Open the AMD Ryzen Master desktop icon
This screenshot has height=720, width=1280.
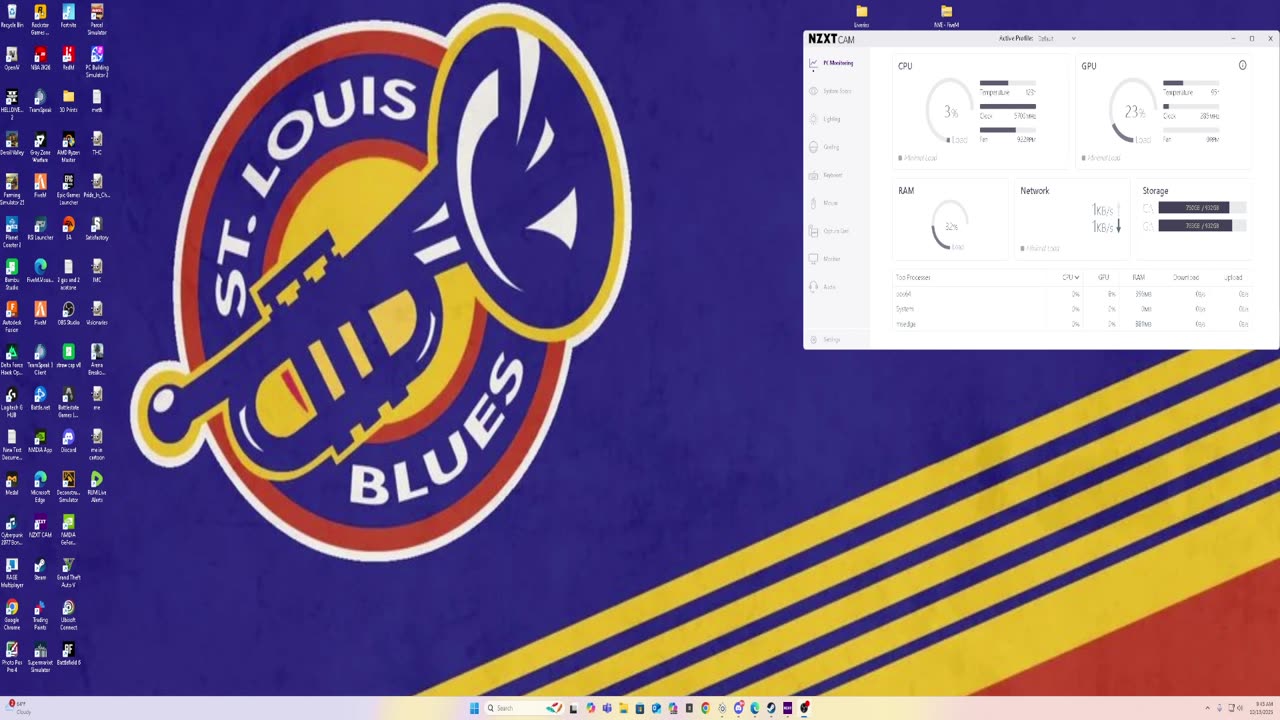pos(68,147)
